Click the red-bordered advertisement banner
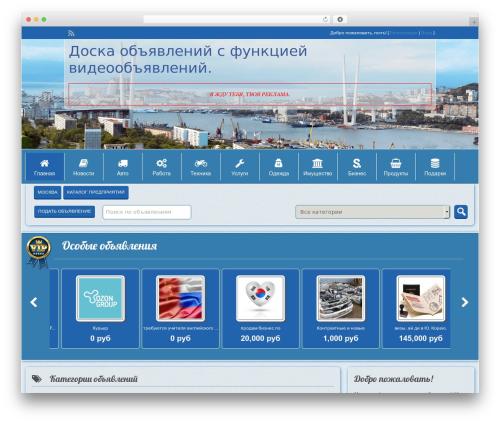This screenshot has width=500, height=423. click(250, 94)
